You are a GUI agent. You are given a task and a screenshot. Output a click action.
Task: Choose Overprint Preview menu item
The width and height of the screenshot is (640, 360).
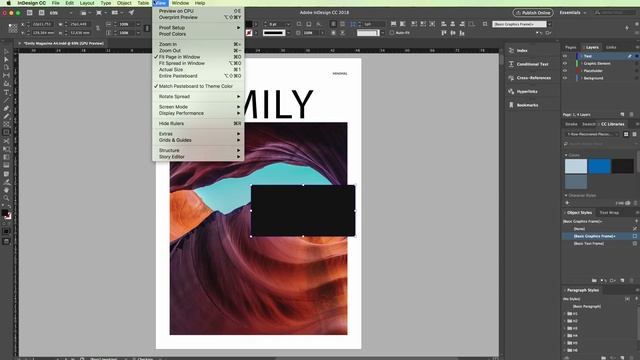tap(198, 18)
